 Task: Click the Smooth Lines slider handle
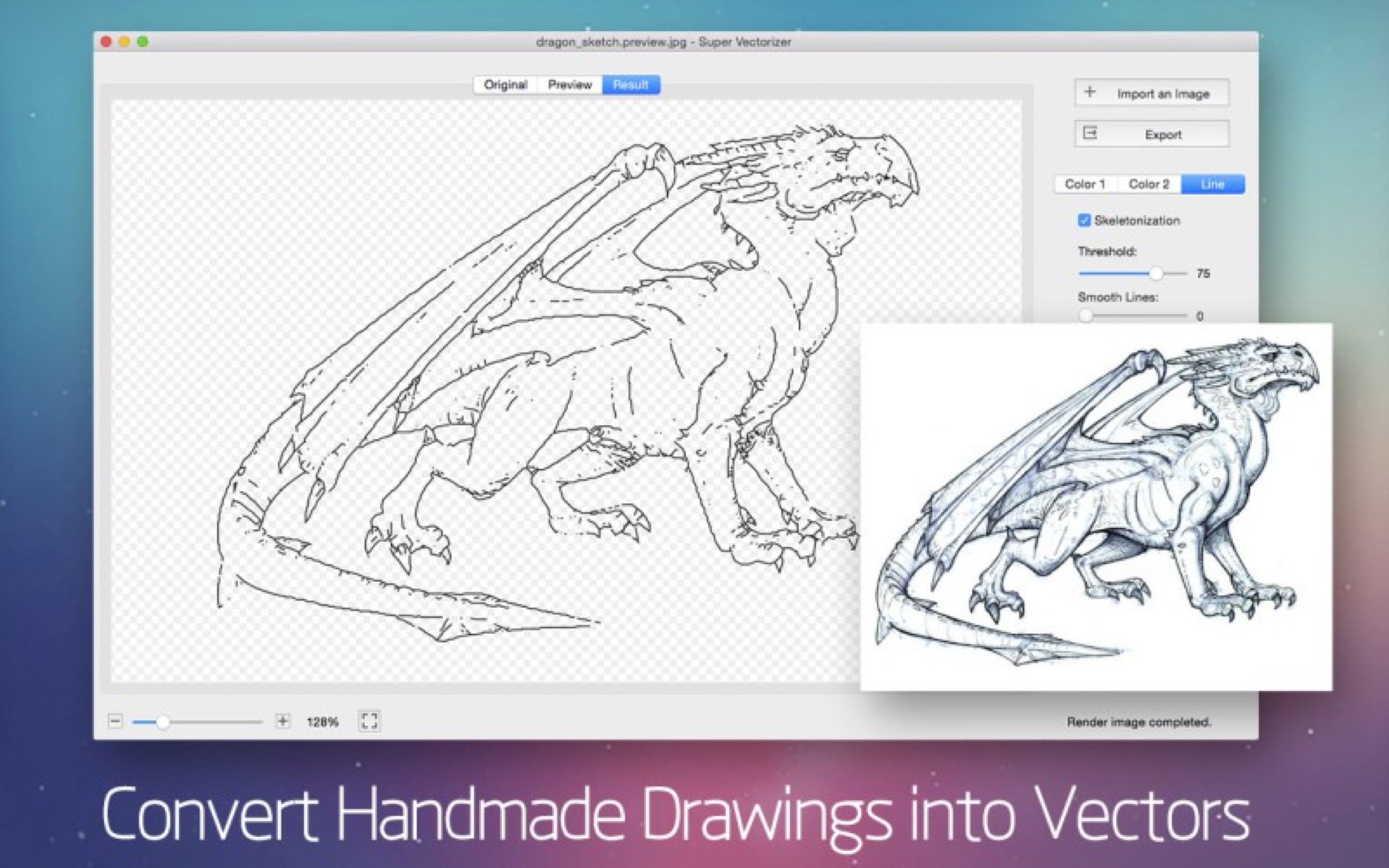(1085, 315)
